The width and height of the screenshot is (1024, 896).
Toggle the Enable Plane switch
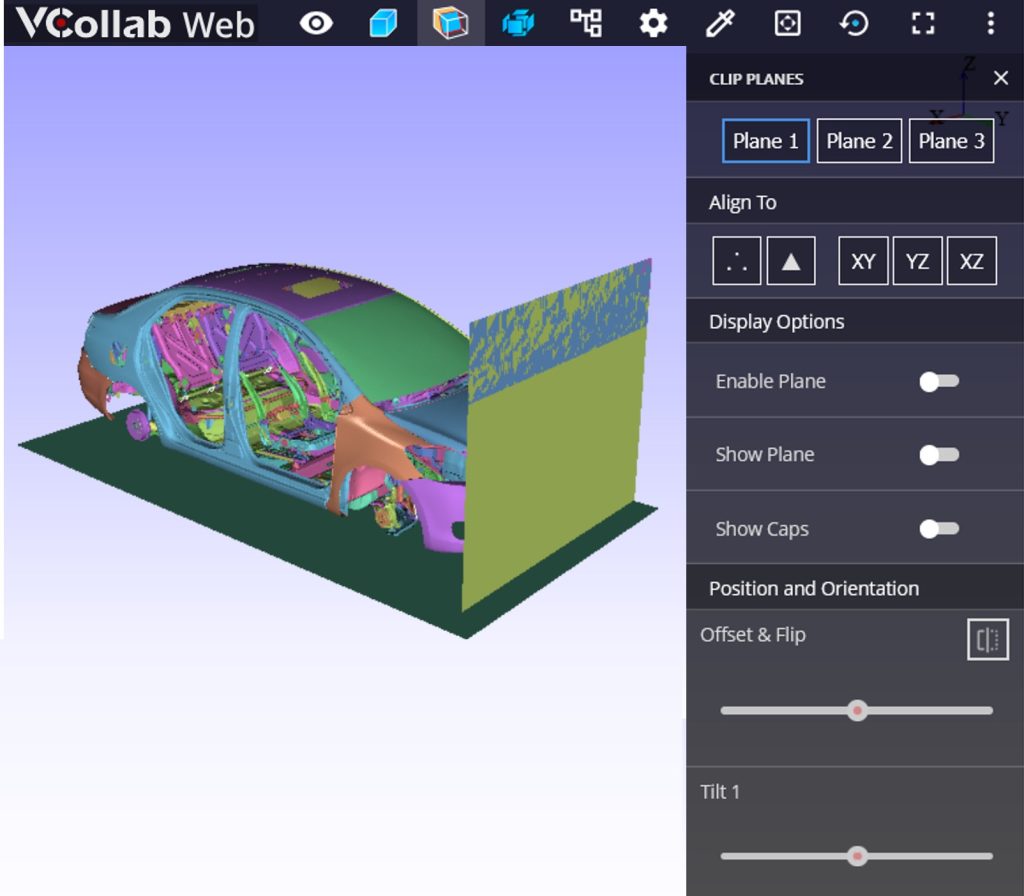coord(939,381)
